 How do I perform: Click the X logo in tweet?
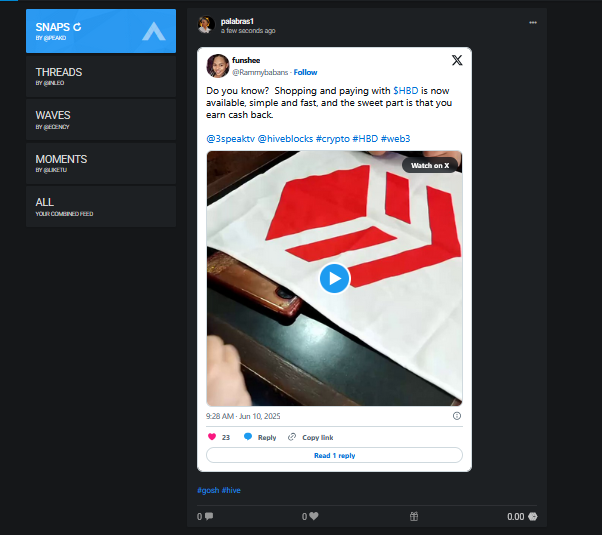[x=457, y=60]
